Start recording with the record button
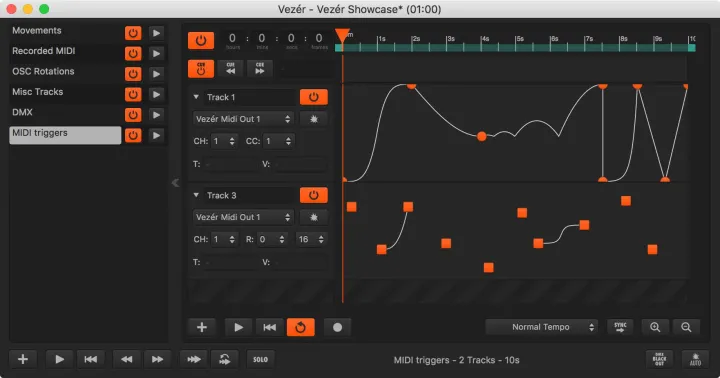Image resolution: width=720 pixels, height=378 pixels. [x=338, y=327]
